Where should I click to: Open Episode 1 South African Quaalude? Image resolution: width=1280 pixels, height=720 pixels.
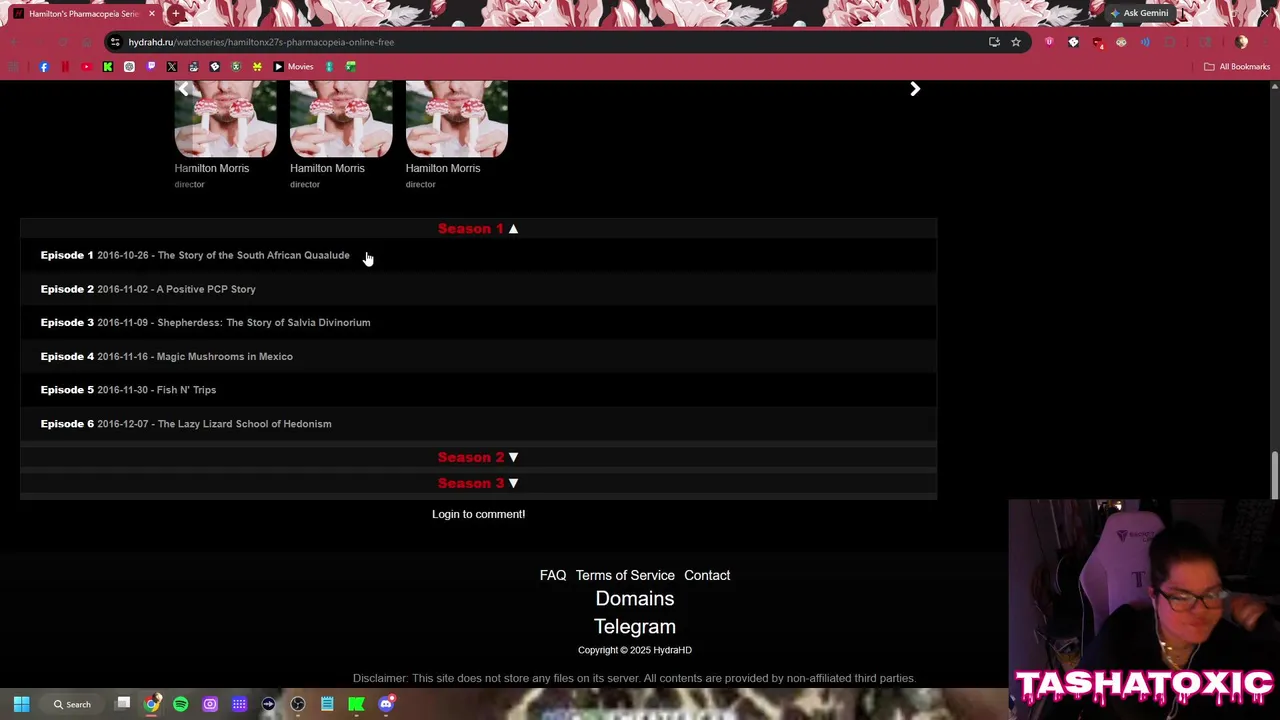(x=195, y=255)
